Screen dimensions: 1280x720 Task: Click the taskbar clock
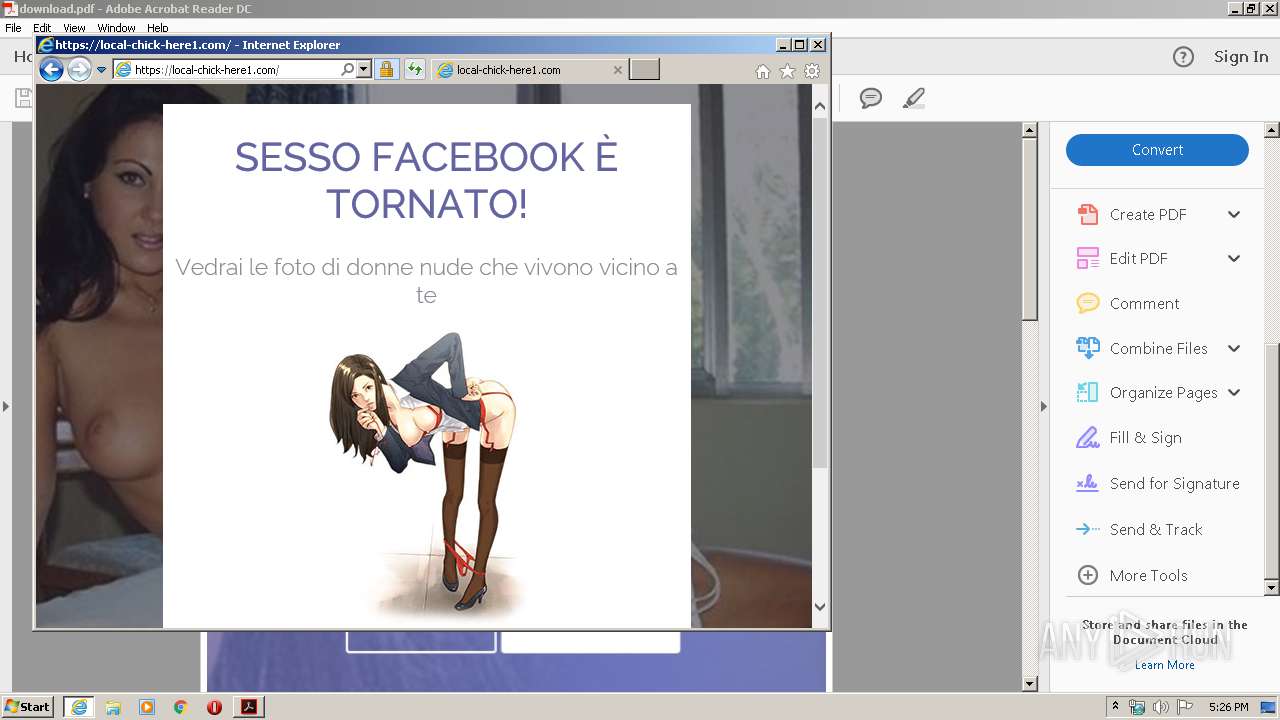1228,707
